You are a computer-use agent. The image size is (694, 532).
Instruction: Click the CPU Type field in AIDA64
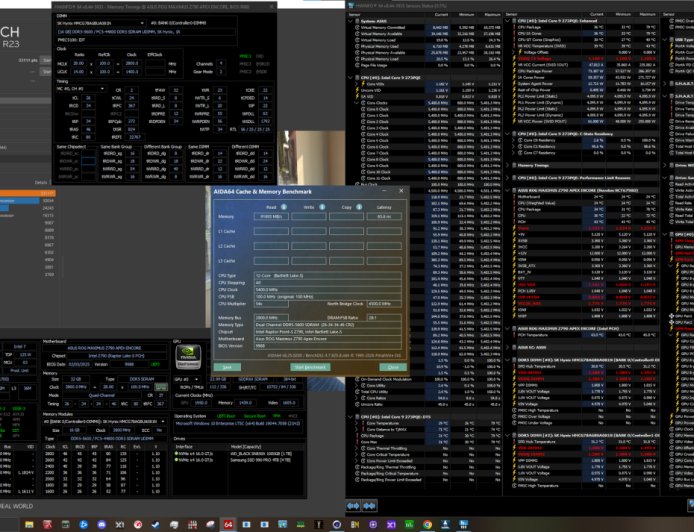pos(328,275)
